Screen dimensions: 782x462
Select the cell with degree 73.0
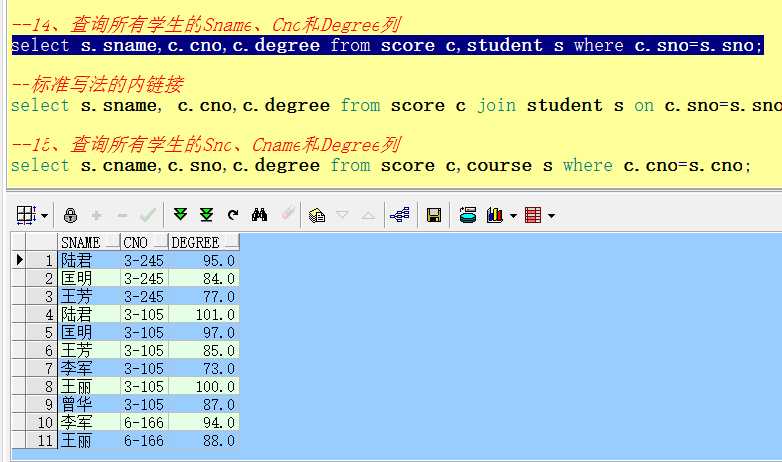point(204,368)
